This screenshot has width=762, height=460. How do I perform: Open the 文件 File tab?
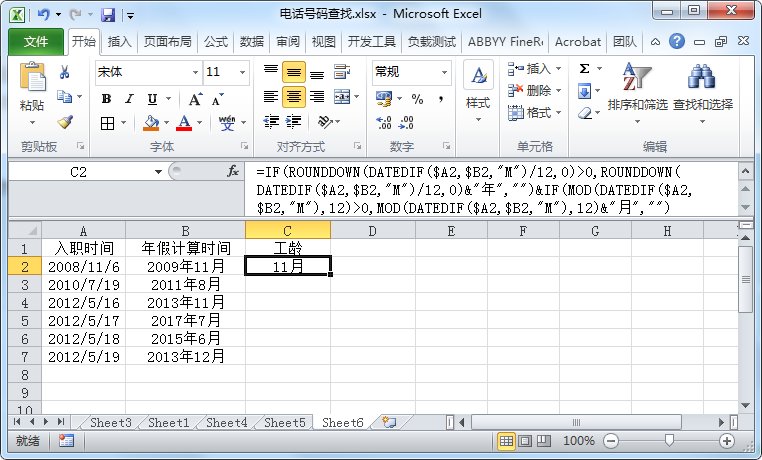coord(35,42)
